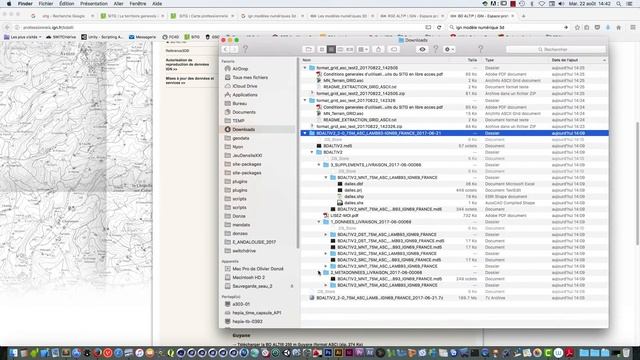The width and height of the screenshot is (640, 360).
Task: Expand BDALTIV2_DST_75M_ASC_LAMB93_IGN69_FRANCE folder
Action: (326, 235)
